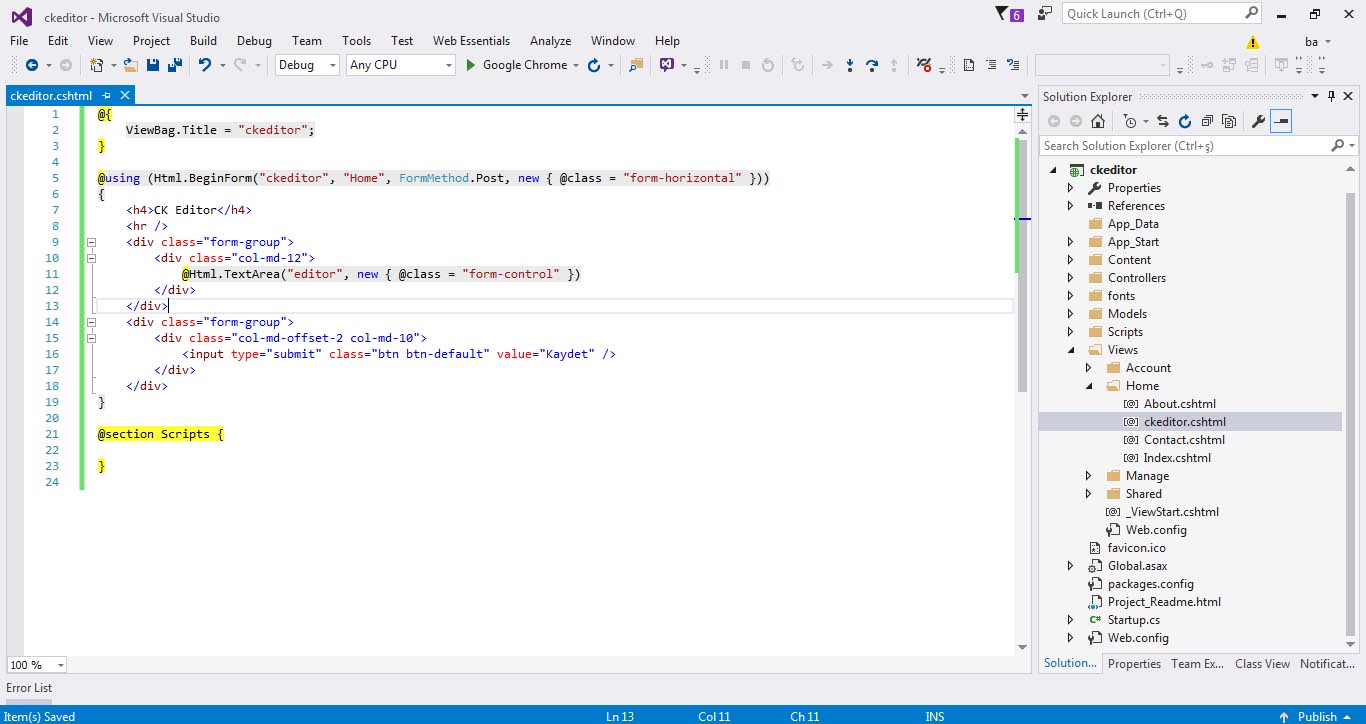Open Properties wrench icon in Solution Explorer
The height and width of the screenshot is (724, 1366).
point(1259,121)
